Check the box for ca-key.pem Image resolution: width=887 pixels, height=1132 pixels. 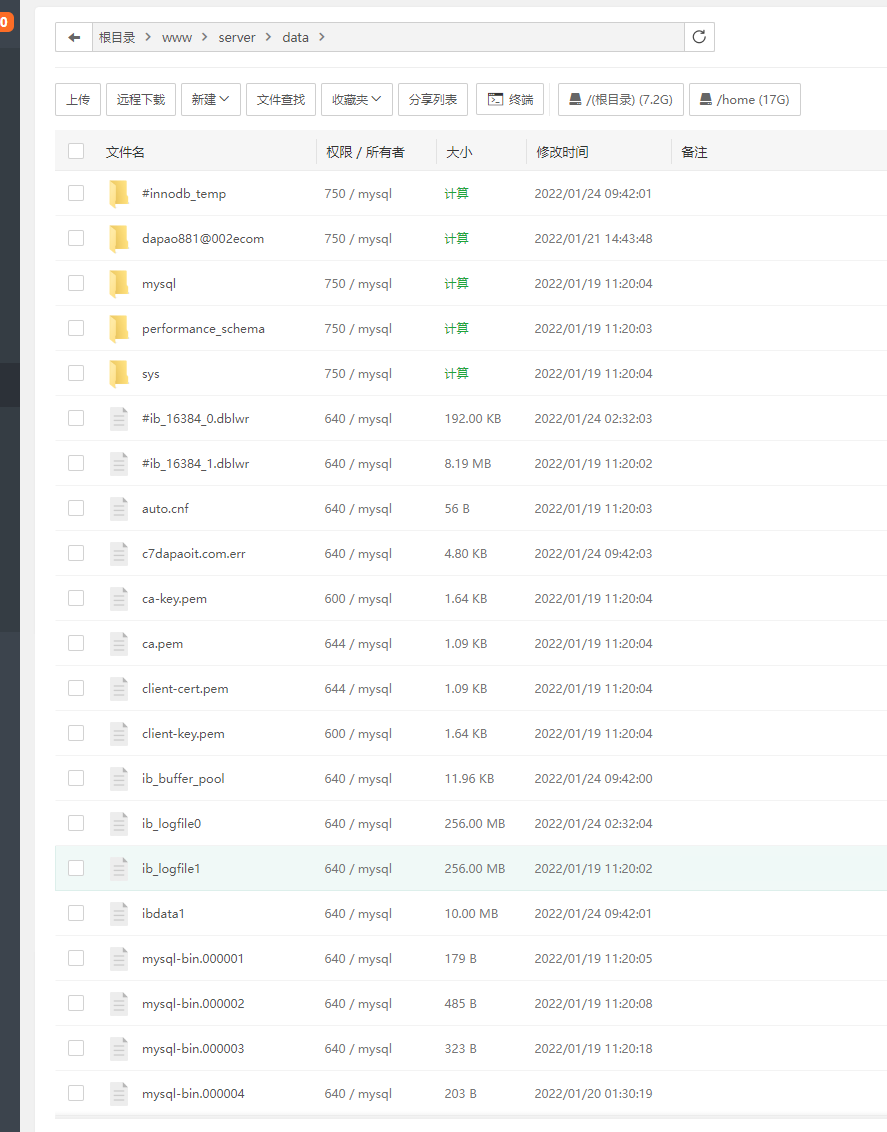coord(76,598)
